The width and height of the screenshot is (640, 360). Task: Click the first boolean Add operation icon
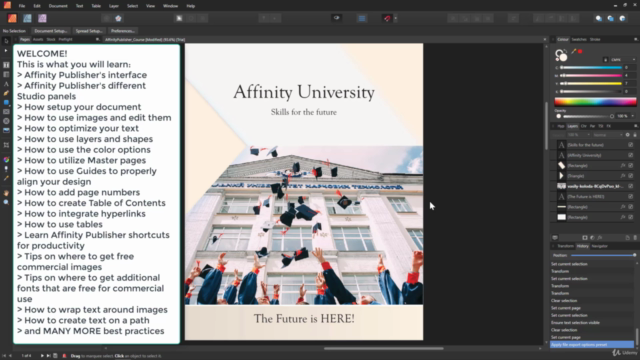point(599,18)
